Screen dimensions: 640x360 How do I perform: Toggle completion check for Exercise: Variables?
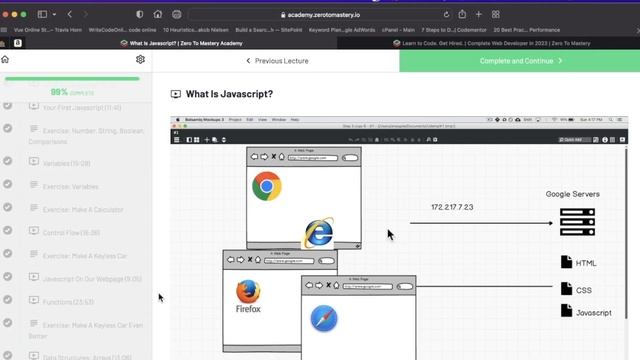click(x=7, y=184)
